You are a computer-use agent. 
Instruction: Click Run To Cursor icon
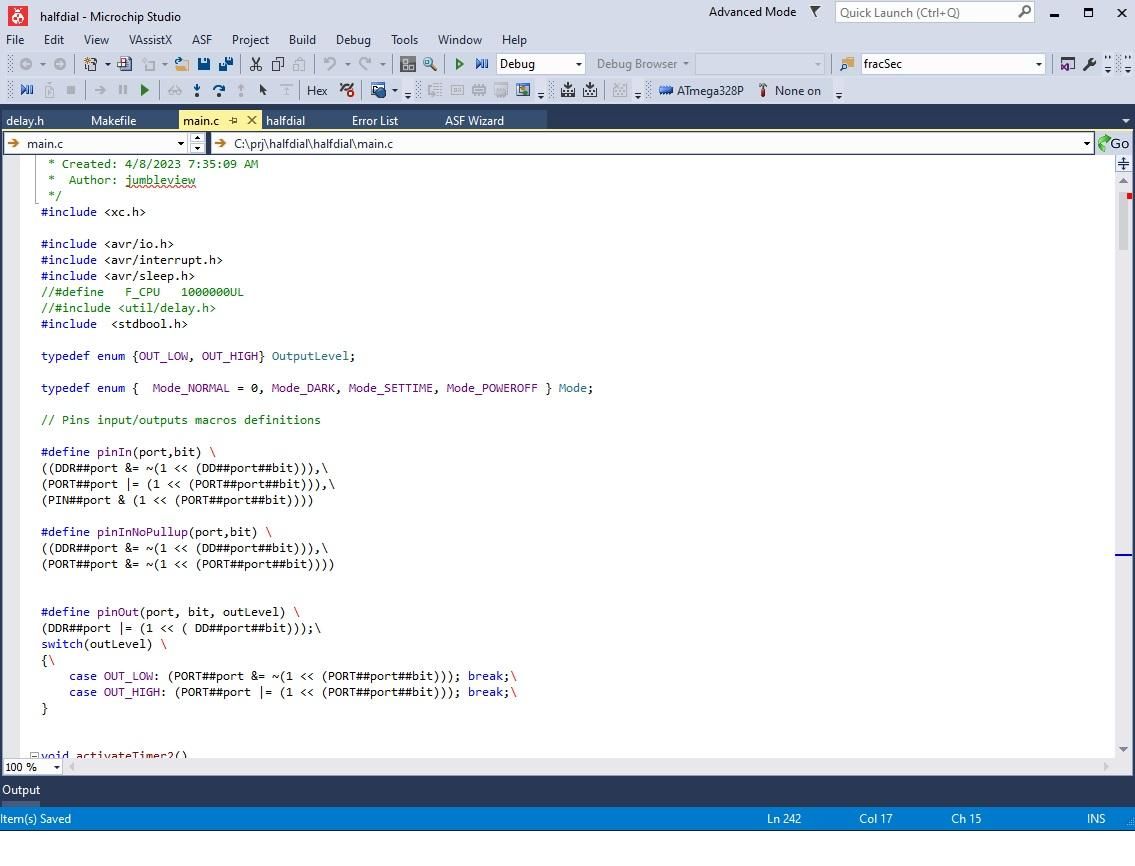(263, 91)
